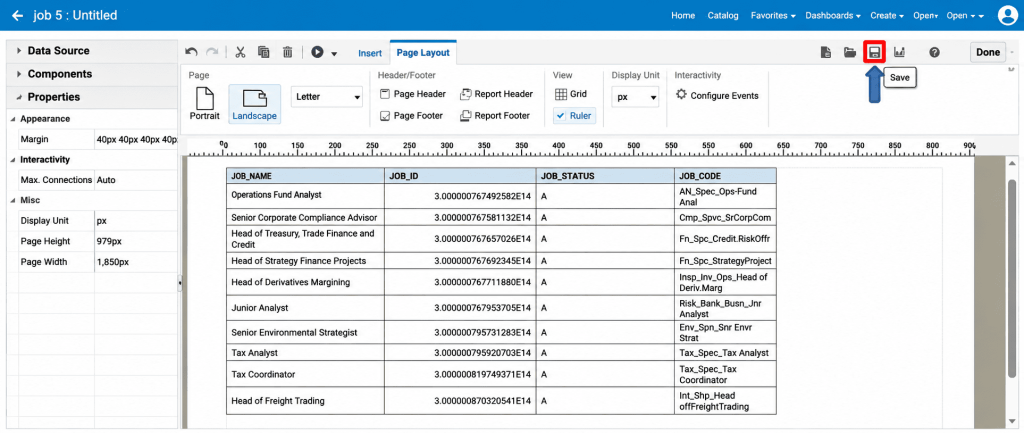Click the Redo arrow icon

click(x=212, y=53)
